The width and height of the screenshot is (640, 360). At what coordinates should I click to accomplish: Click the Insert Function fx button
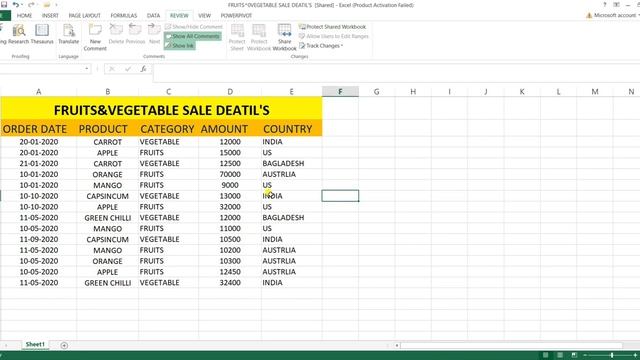pyautogui.click(x=144, y=69)
